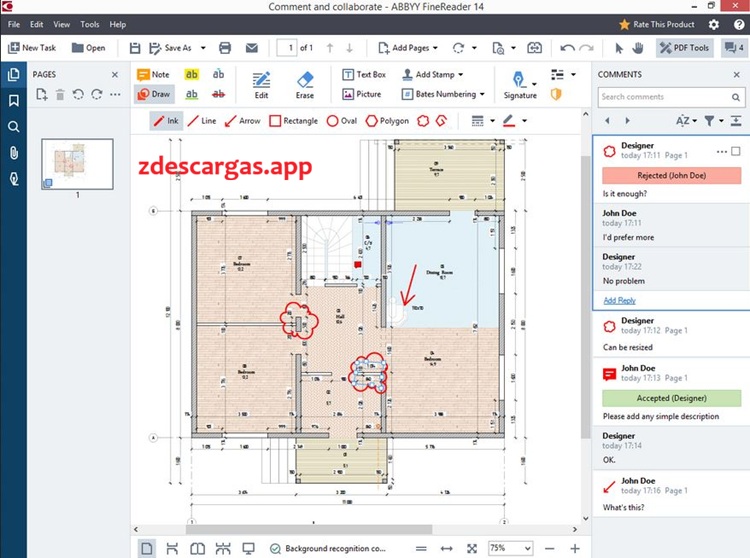Toggle the comments pane button
Viewport: 750px width, 558px height.
point(734,48)
